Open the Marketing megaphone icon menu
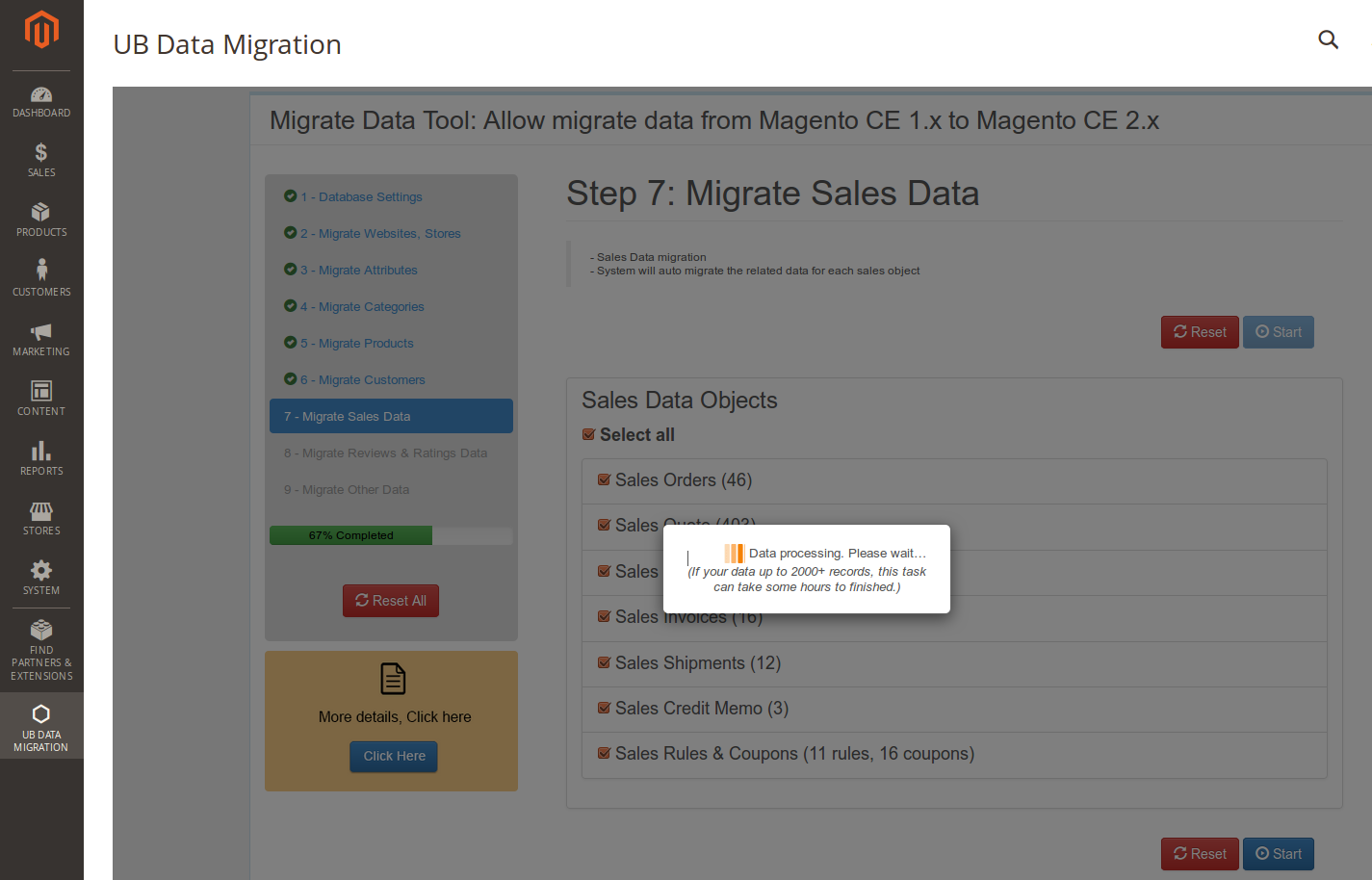The image size is (1372, 880). tap(41, 332)
